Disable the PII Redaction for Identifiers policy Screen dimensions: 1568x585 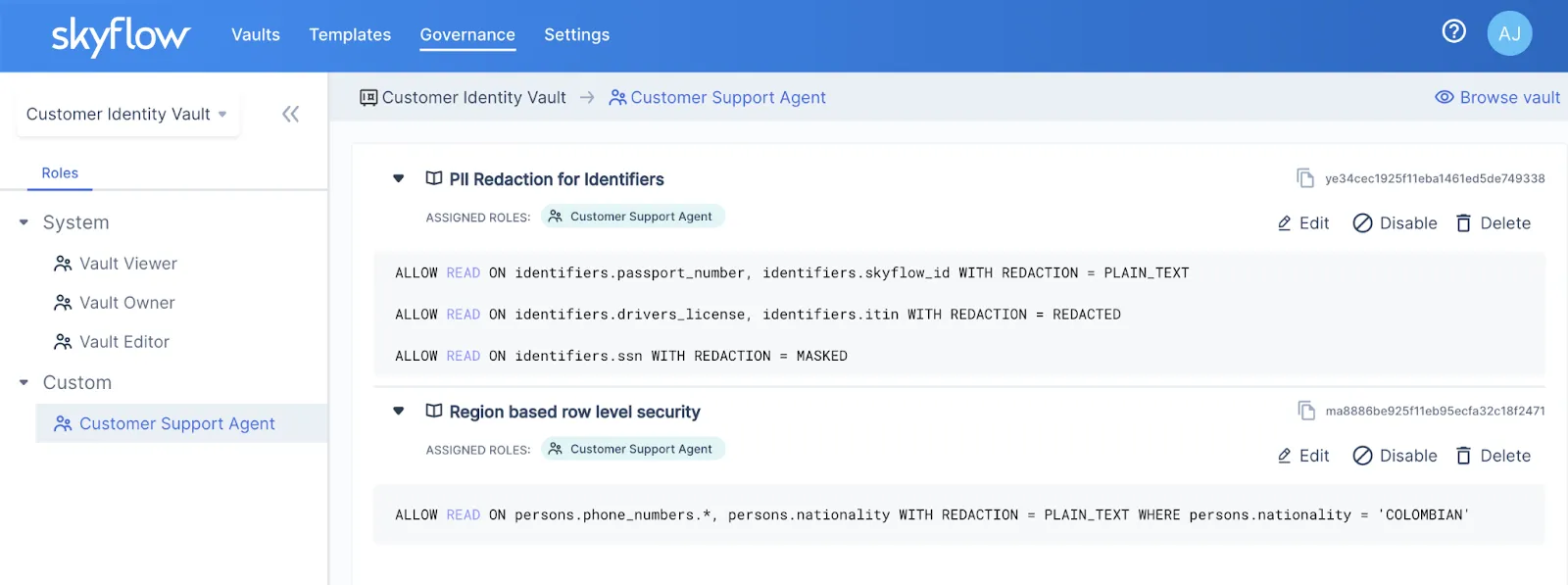(1395, 223)
